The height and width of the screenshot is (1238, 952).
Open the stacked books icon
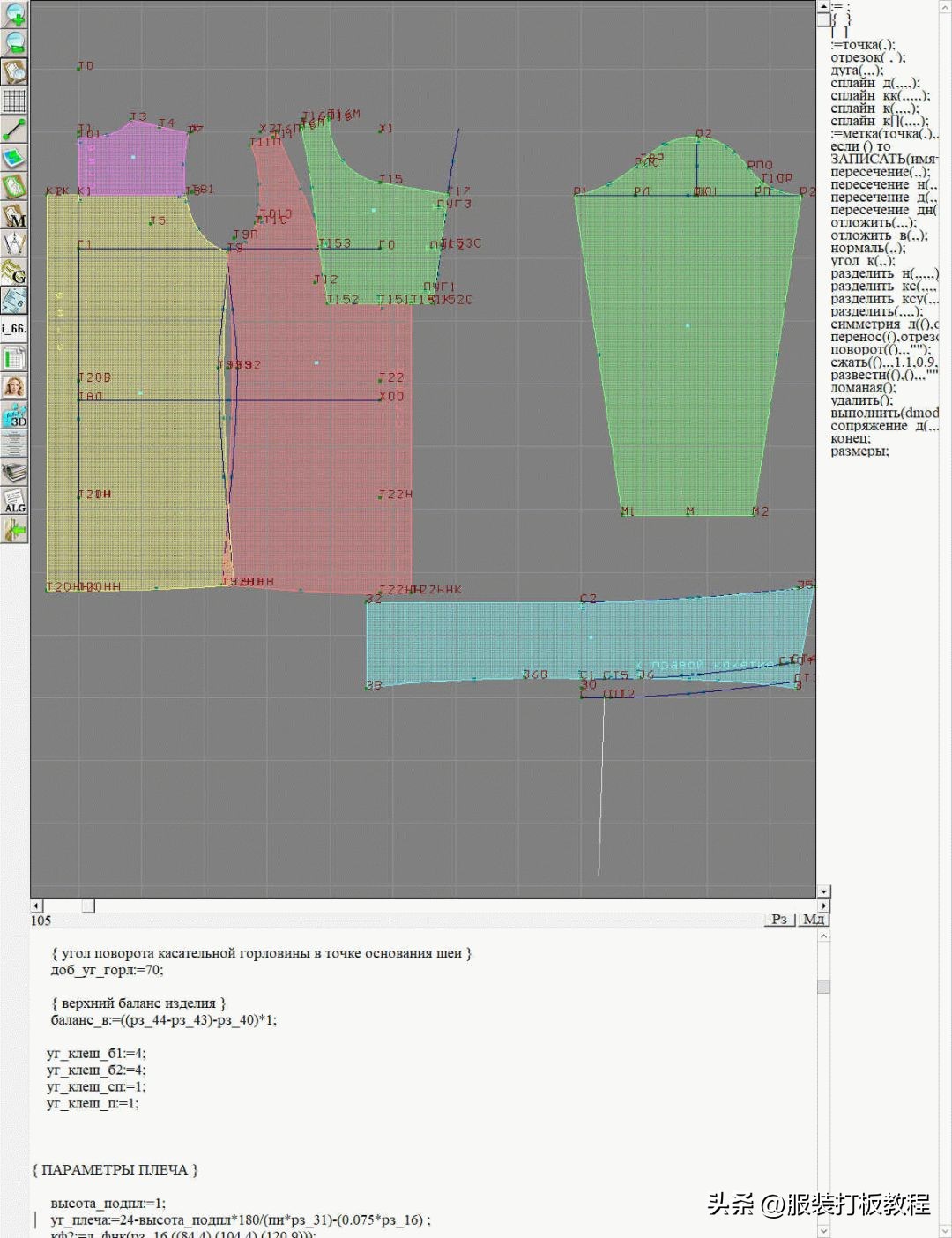15,473
